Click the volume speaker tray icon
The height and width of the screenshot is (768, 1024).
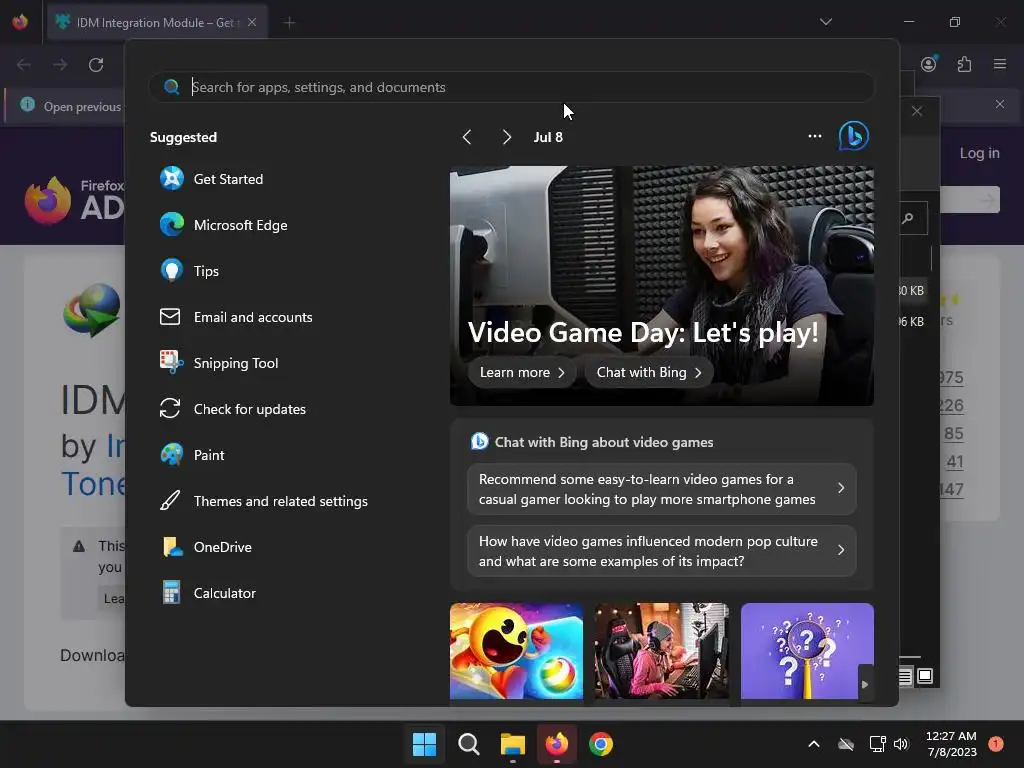tap(901, 744)
